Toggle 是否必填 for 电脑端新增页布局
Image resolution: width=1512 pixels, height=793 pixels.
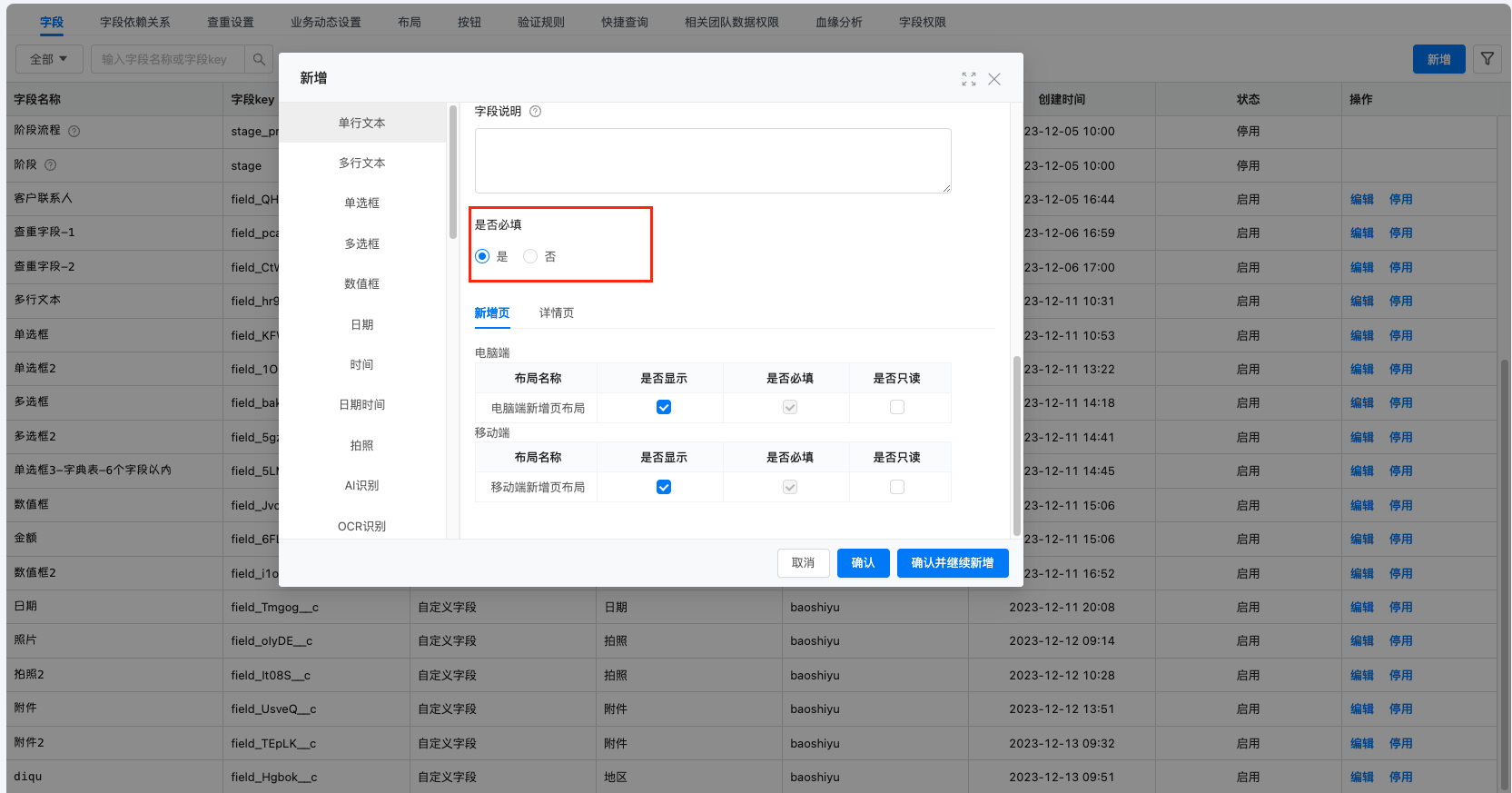[790, 407]
